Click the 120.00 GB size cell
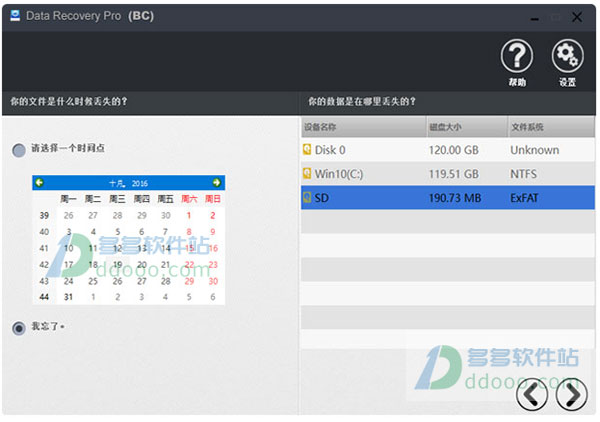This screenshot has width=600, height=422. (453, 150)
